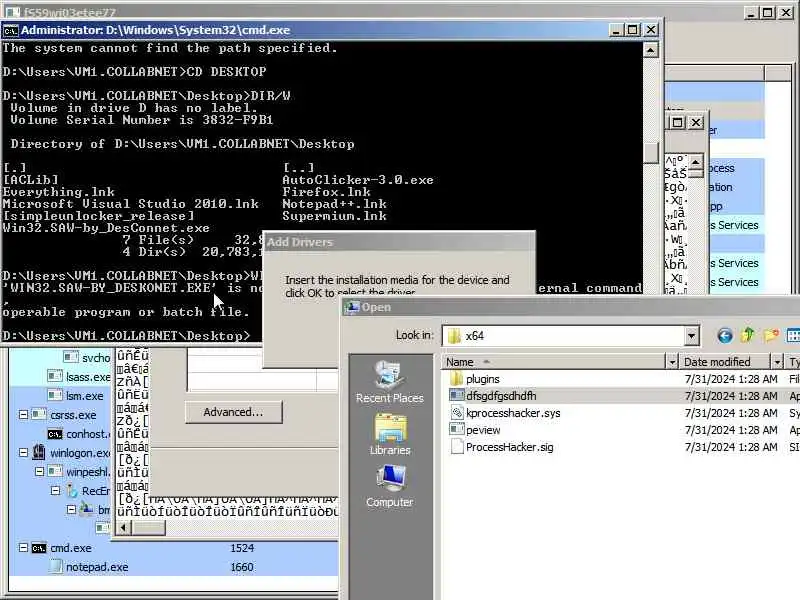The height and width of the screenshot is (600, 800).
Task: Click the Open dialog title bar
Action: pyautogui.click(x=570, y=308)
